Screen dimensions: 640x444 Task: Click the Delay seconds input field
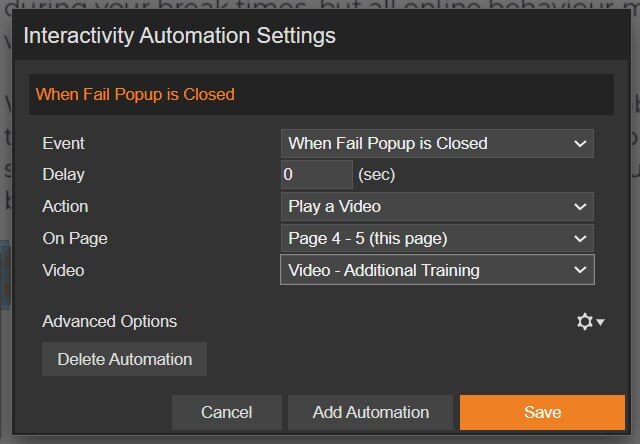[316, 174]
